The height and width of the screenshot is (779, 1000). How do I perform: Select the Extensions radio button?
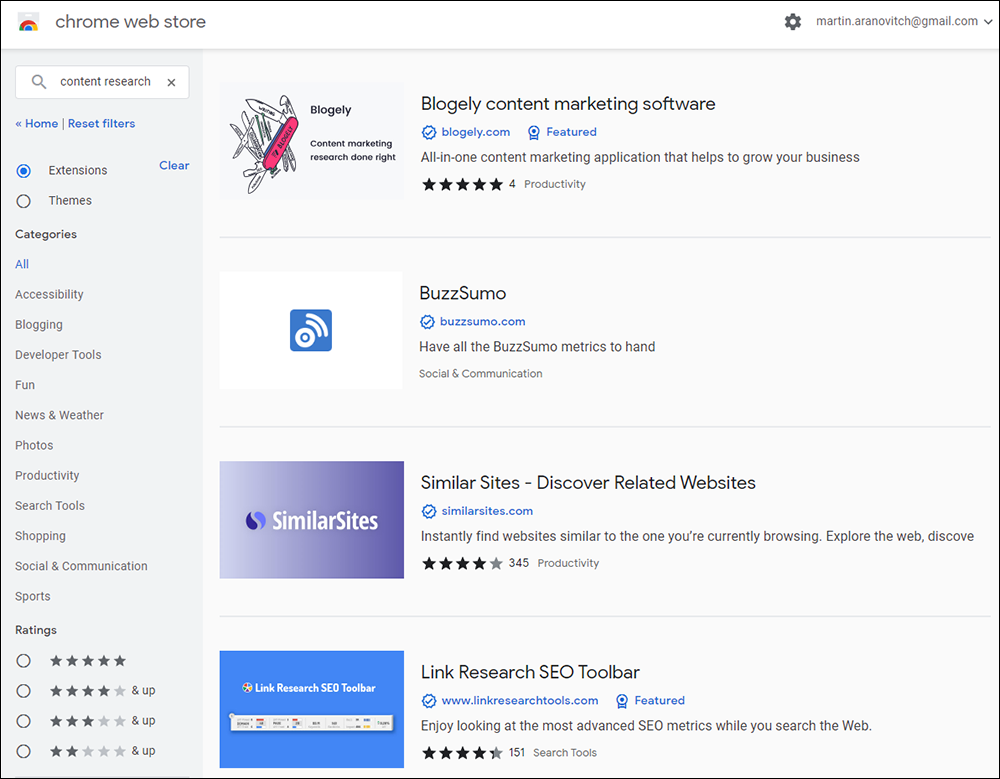point(24,170)
